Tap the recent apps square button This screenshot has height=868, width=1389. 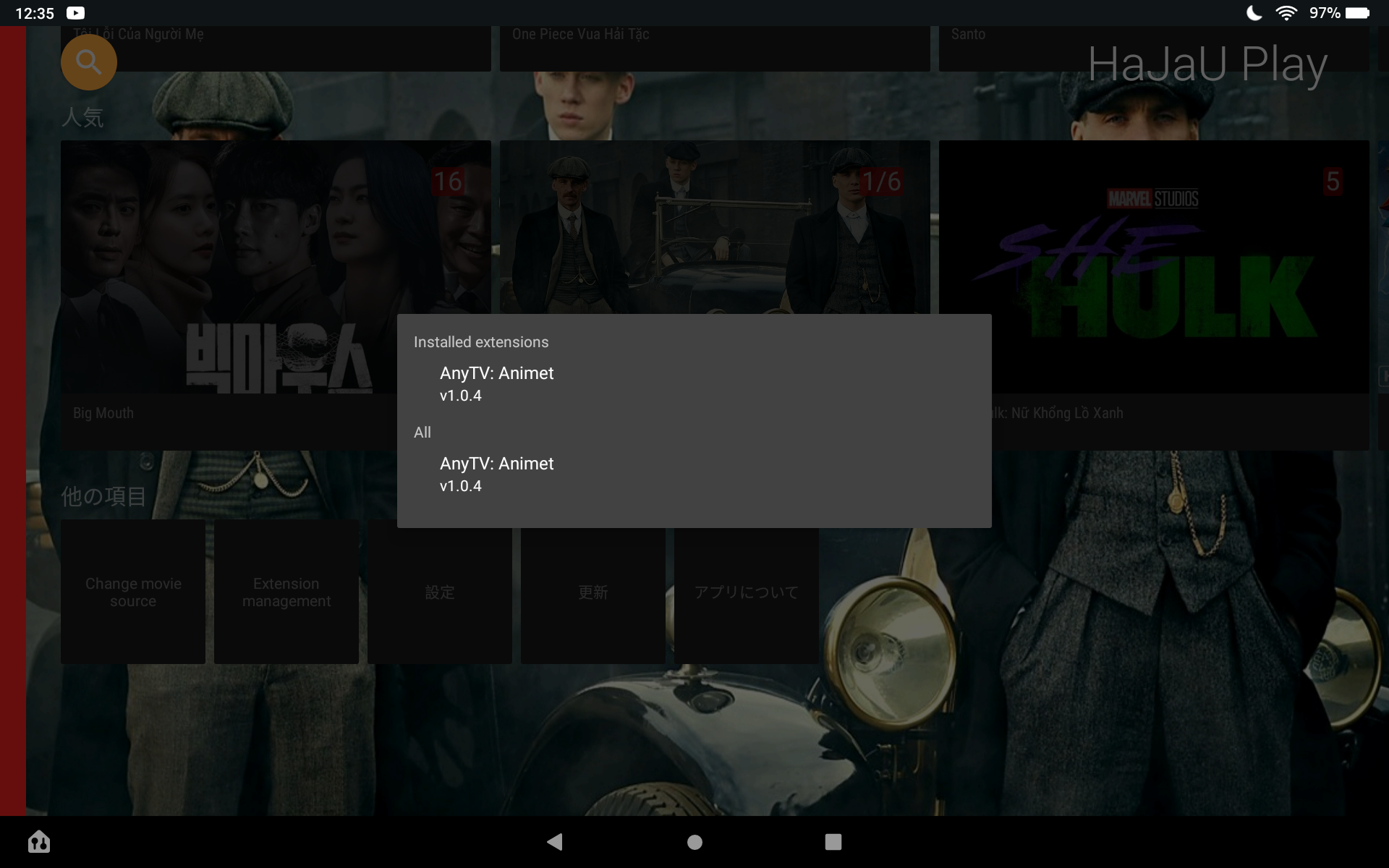coord(833,842)
